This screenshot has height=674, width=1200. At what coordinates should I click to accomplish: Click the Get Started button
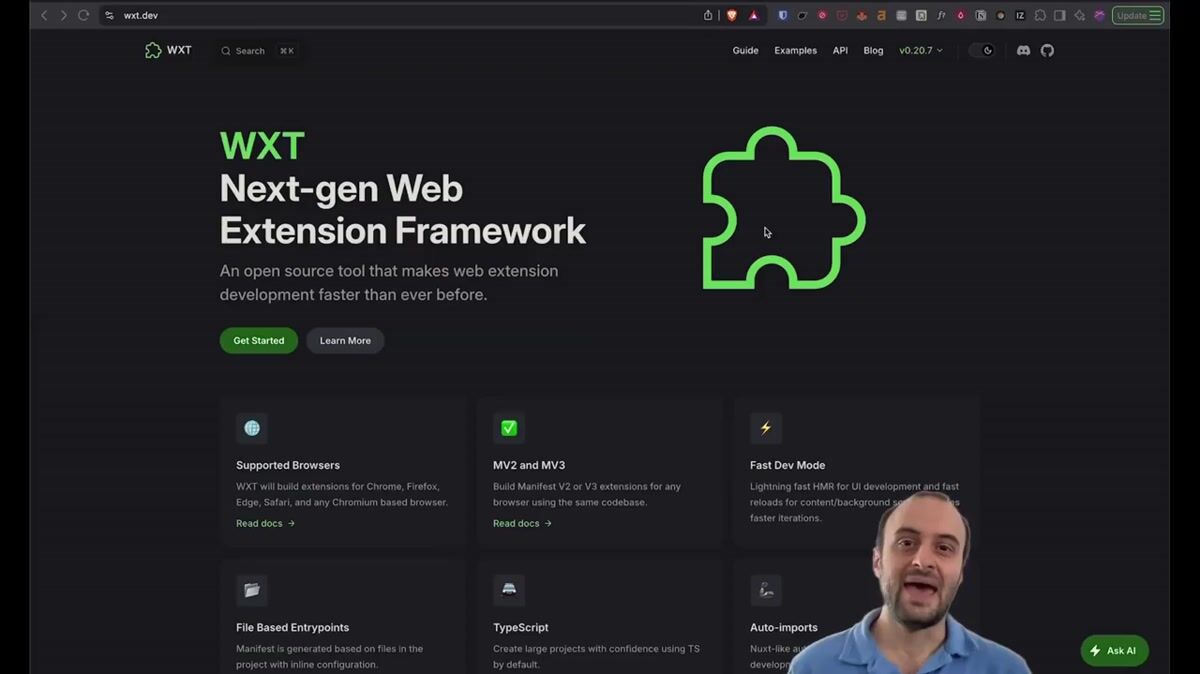coord(259,340)
